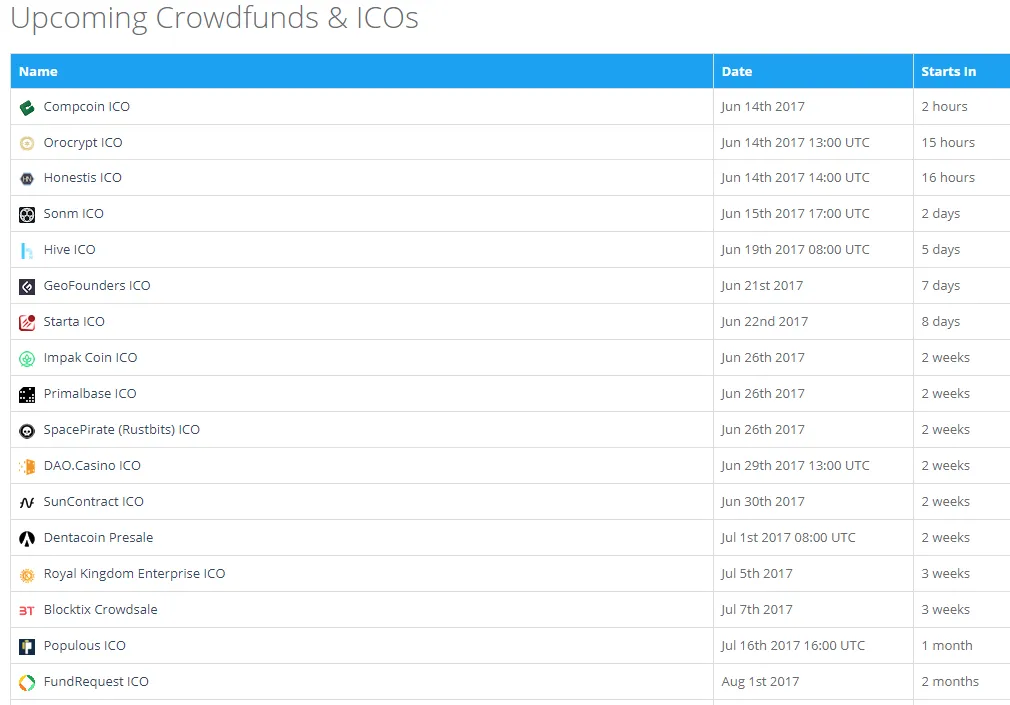The image size is (1010, 705).
Task: Click the Sonm ICO logo icon
Action: tap(27, 215)
